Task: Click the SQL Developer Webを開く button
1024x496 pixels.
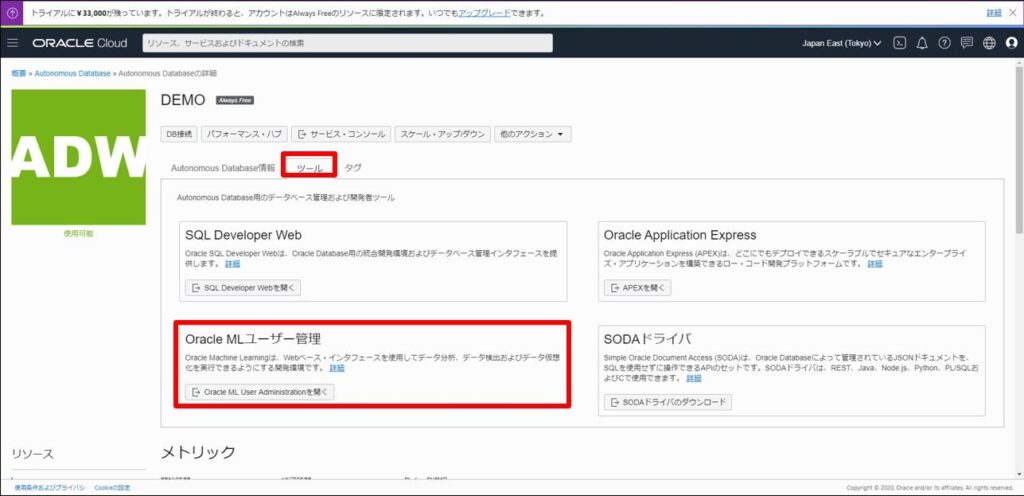Action: coord(243,288)
